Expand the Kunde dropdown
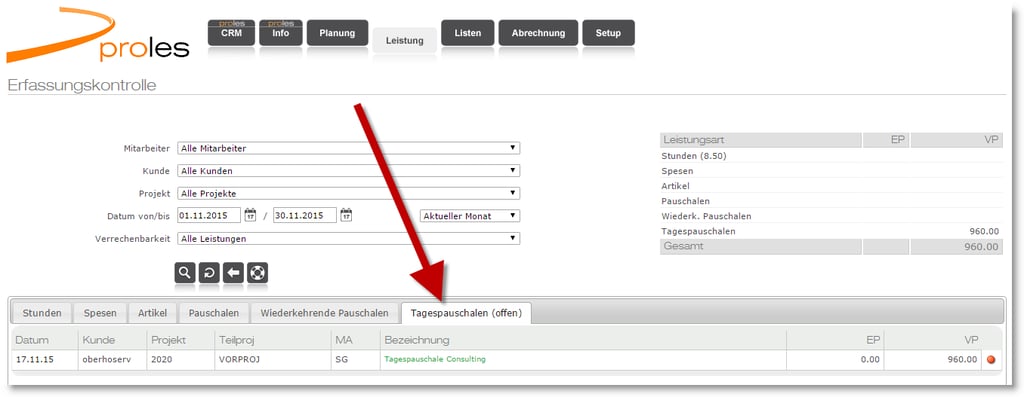Screen dimensions: 1024x397 [349, 171]
